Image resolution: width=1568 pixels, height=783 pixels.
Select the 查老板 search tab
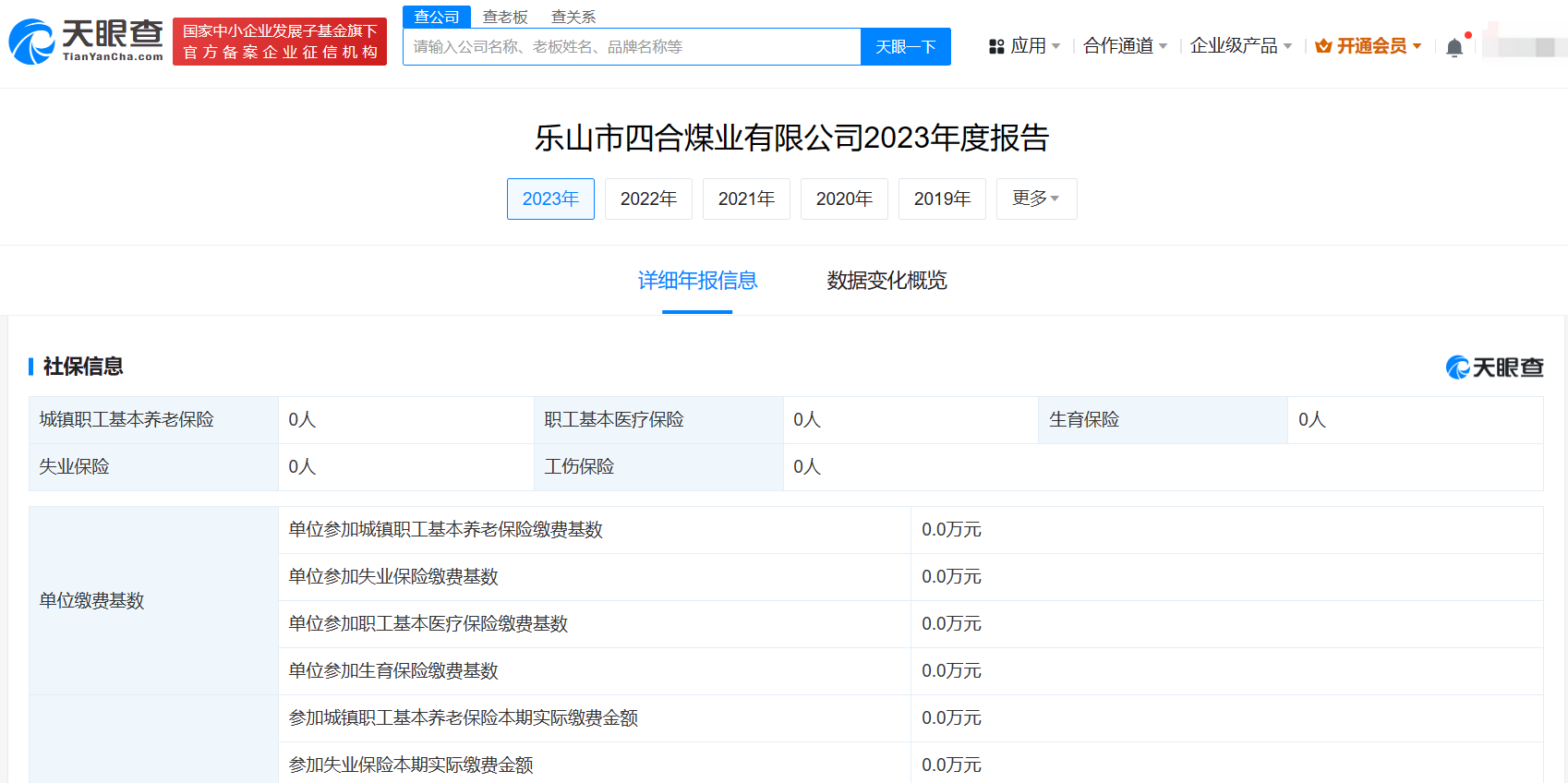(x=505, y=17)
